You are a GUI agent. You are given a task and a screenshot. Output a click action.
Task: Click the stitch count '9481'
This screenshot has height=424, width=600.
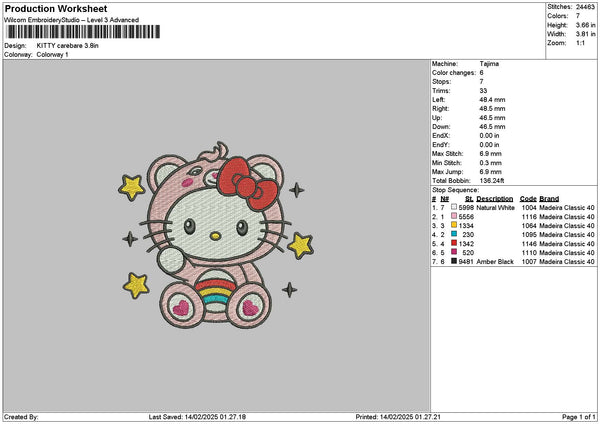[466, 262]
